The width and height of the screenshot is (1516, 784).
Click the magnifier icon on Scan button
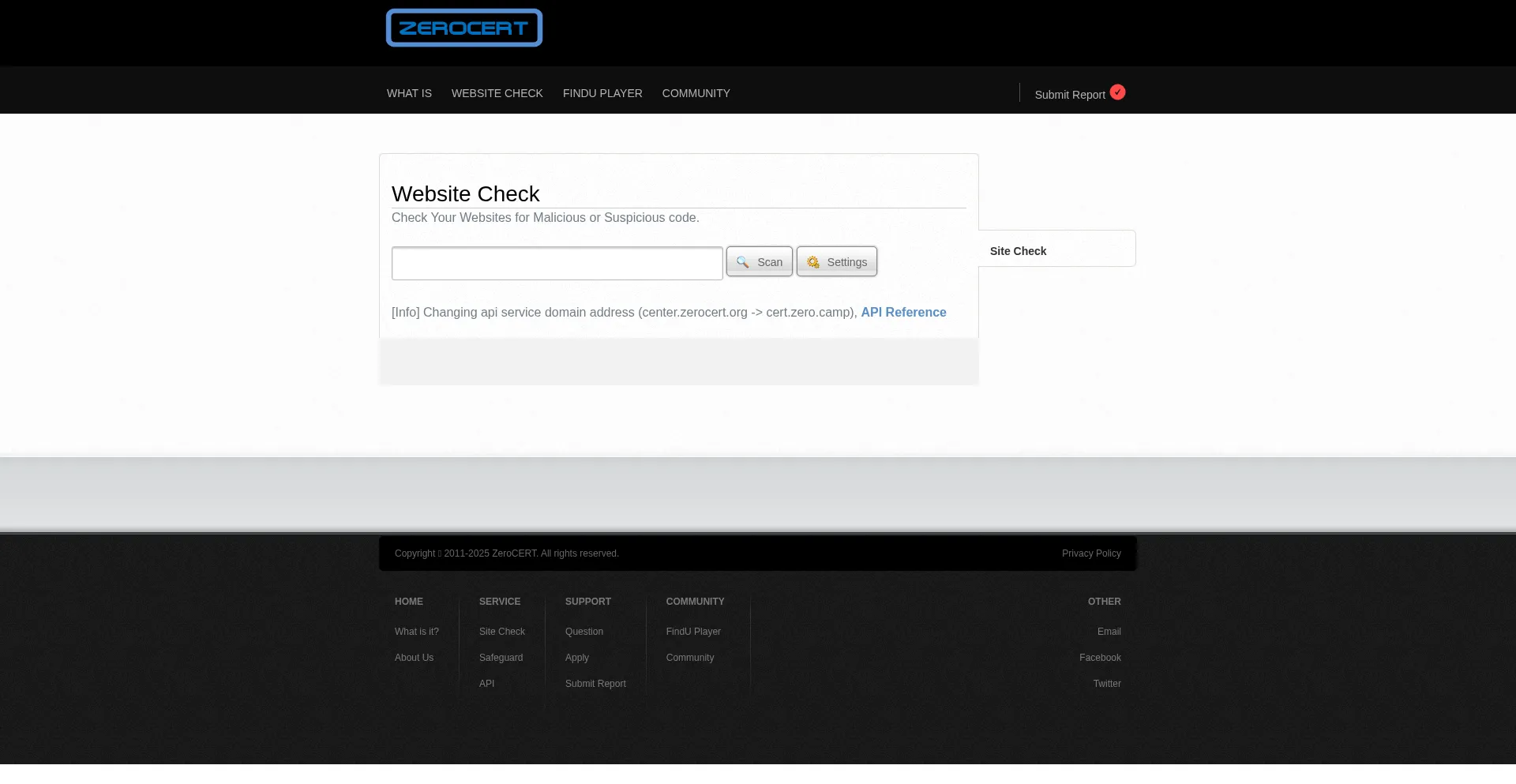(x=742, y=262)
